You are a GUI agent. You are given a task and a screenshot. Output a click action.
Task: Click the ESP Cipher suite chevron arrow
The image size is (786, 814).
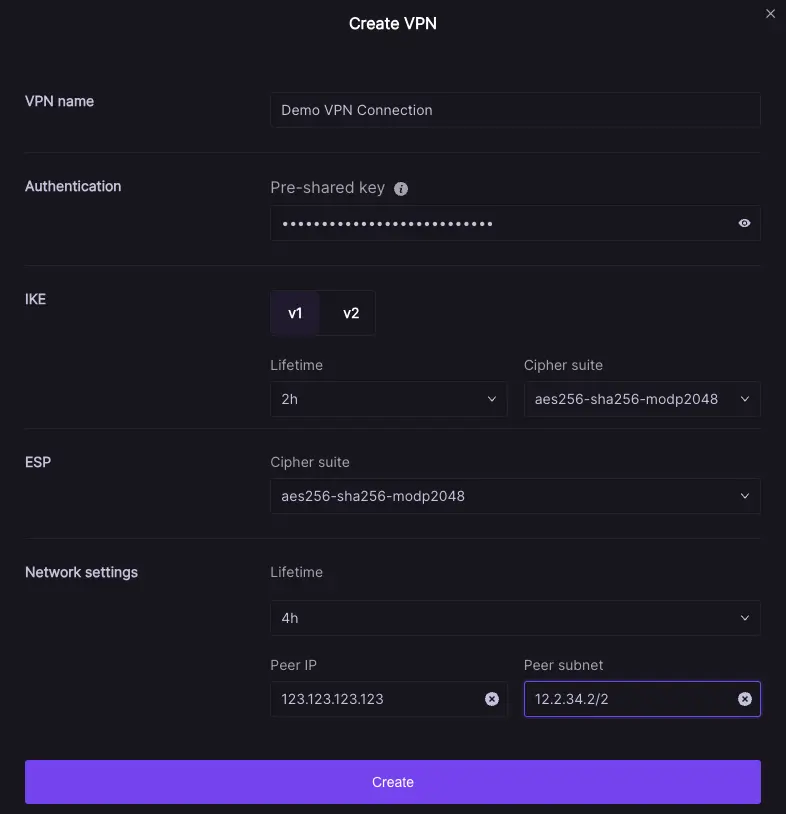click(x=744, y=496)
